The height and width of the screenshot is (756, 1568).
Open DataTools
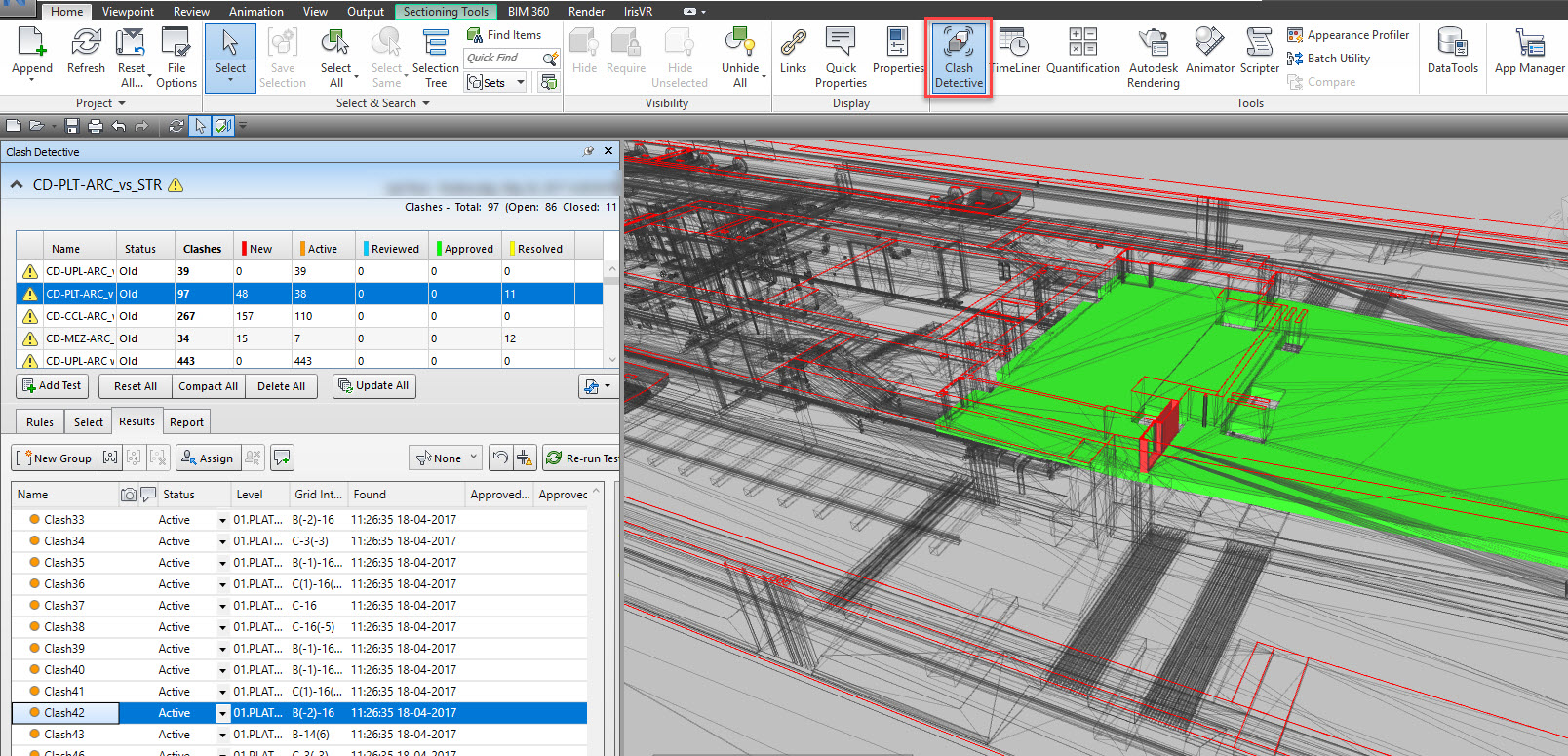[x=1452, y=51]
